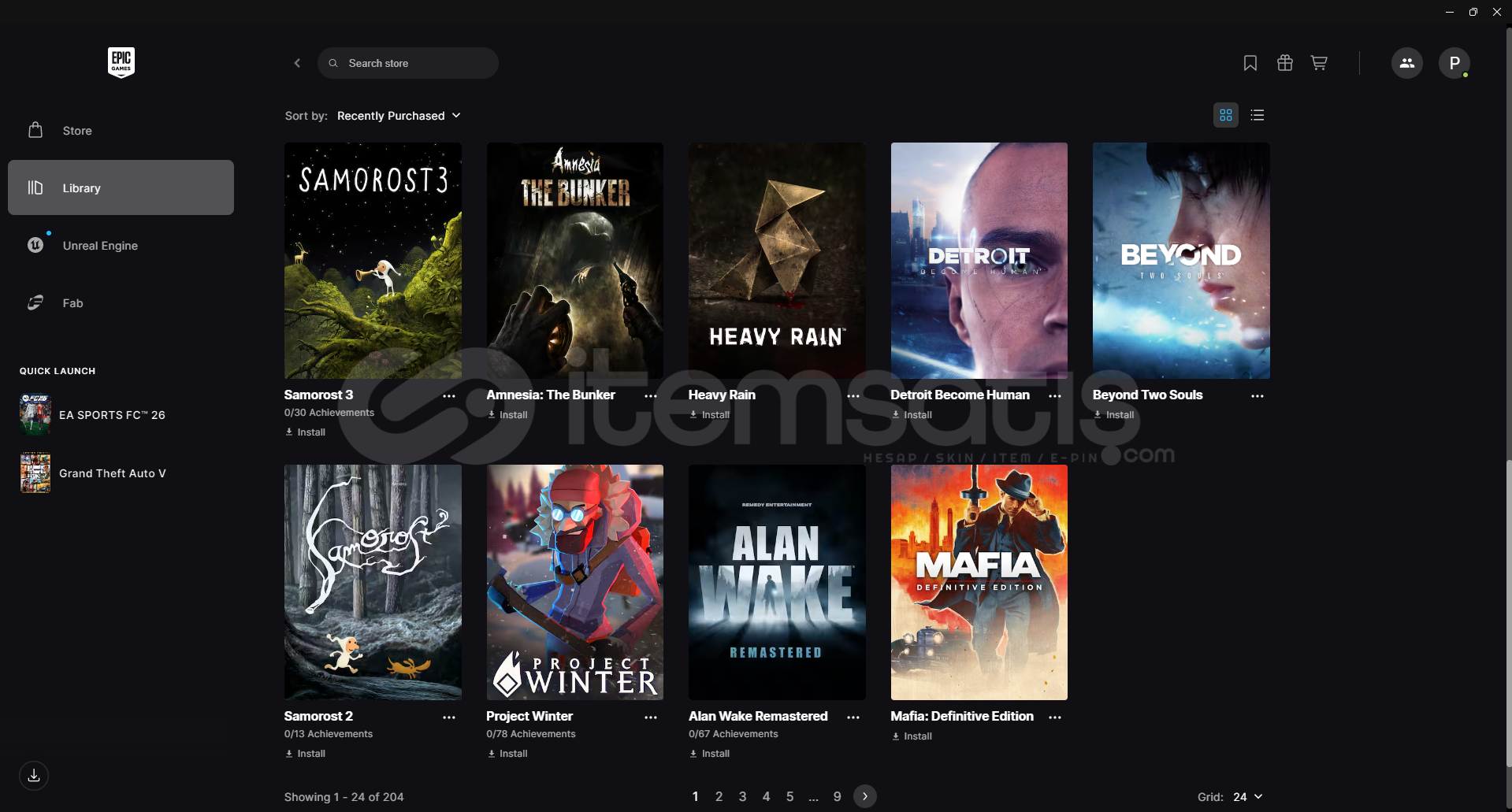Go to page 5
The width and height of the screenshot is (1512, 812).
pyautogui.click(x=789, y=797)
